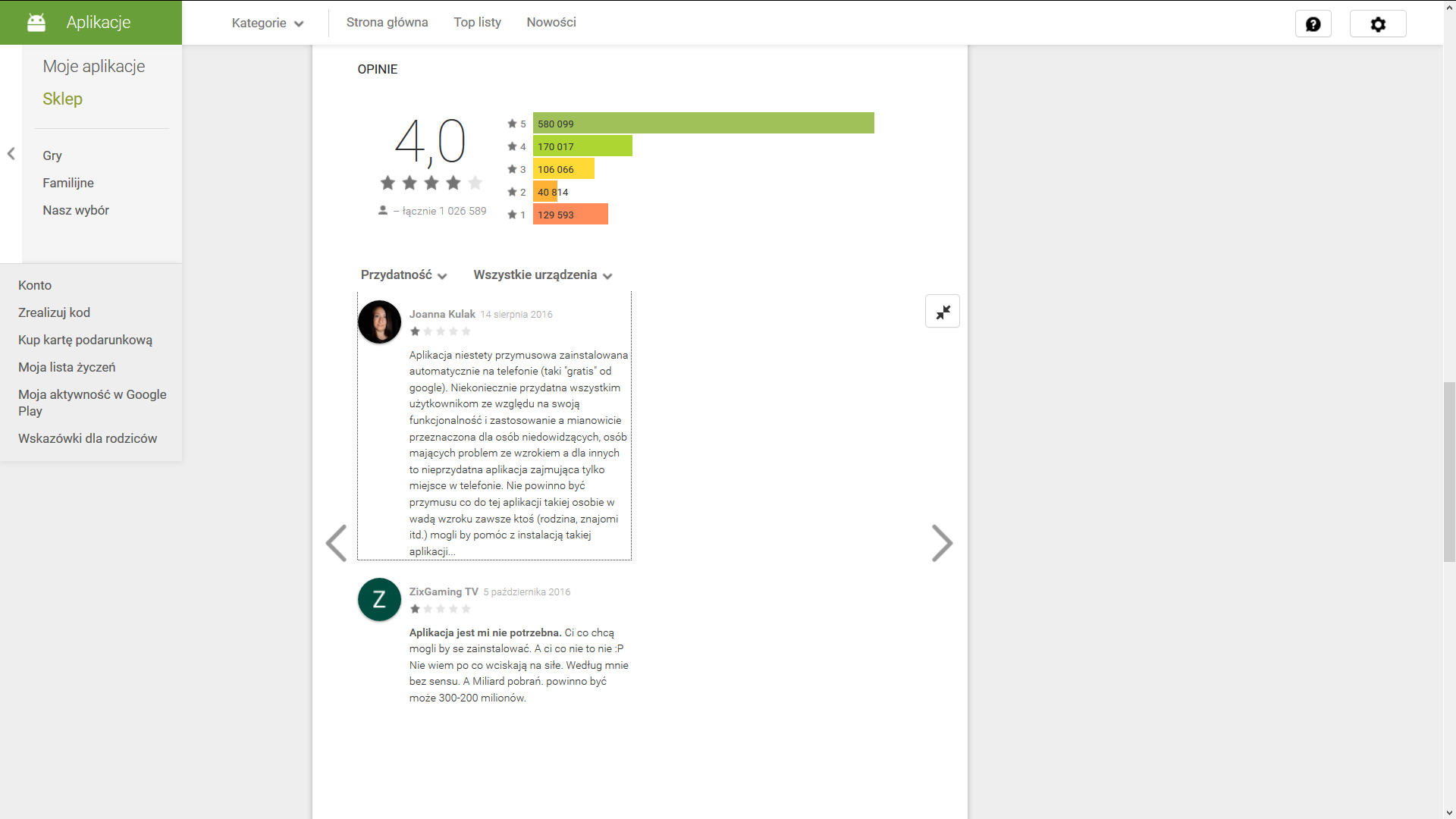Go to next reviews with right arrow
This screenshot has width=1456, height=819.
(x=941, y=543)
